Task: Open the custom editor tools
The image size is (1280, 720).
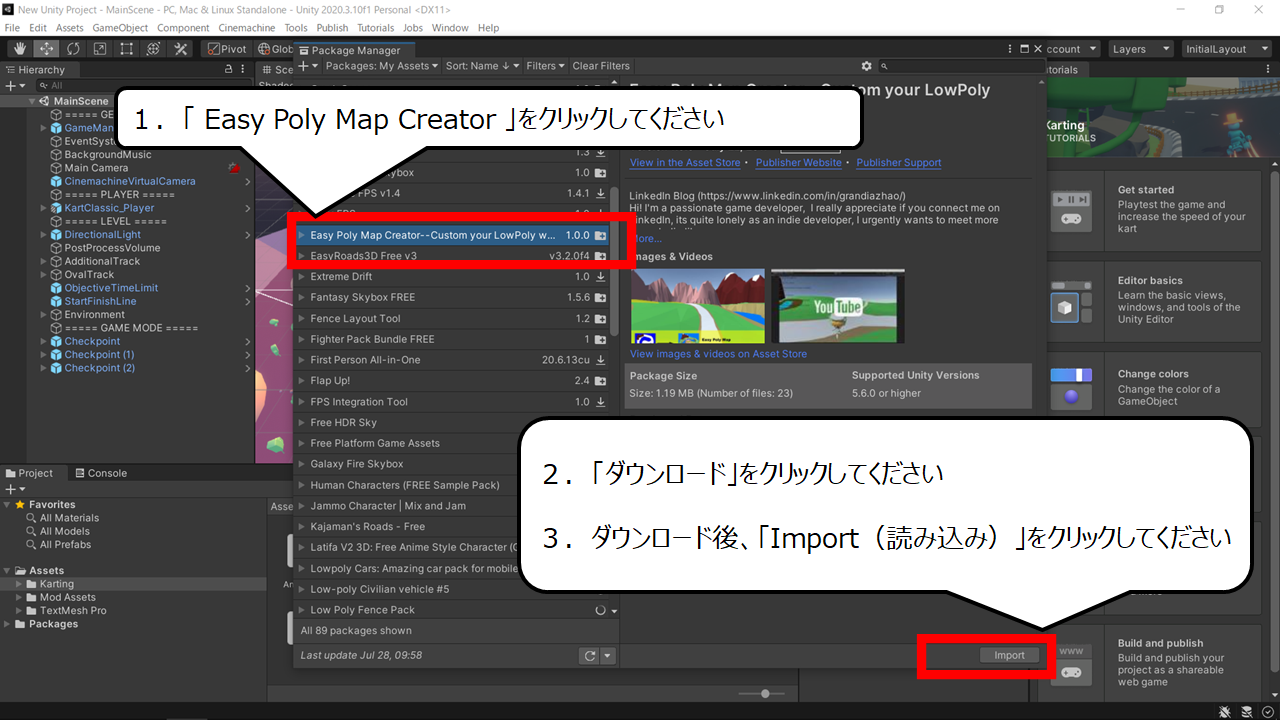Action: (181, 48)
